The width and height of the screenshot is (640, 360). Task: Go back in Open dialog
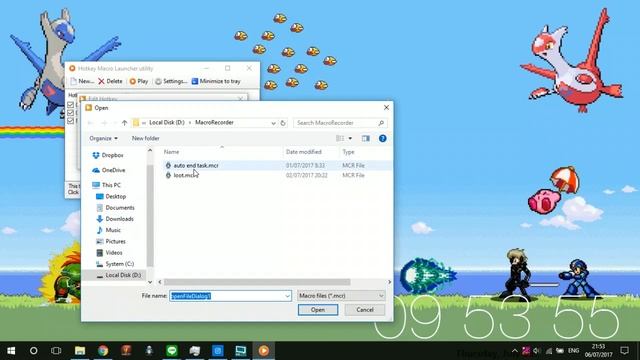(x=91, y=123)
